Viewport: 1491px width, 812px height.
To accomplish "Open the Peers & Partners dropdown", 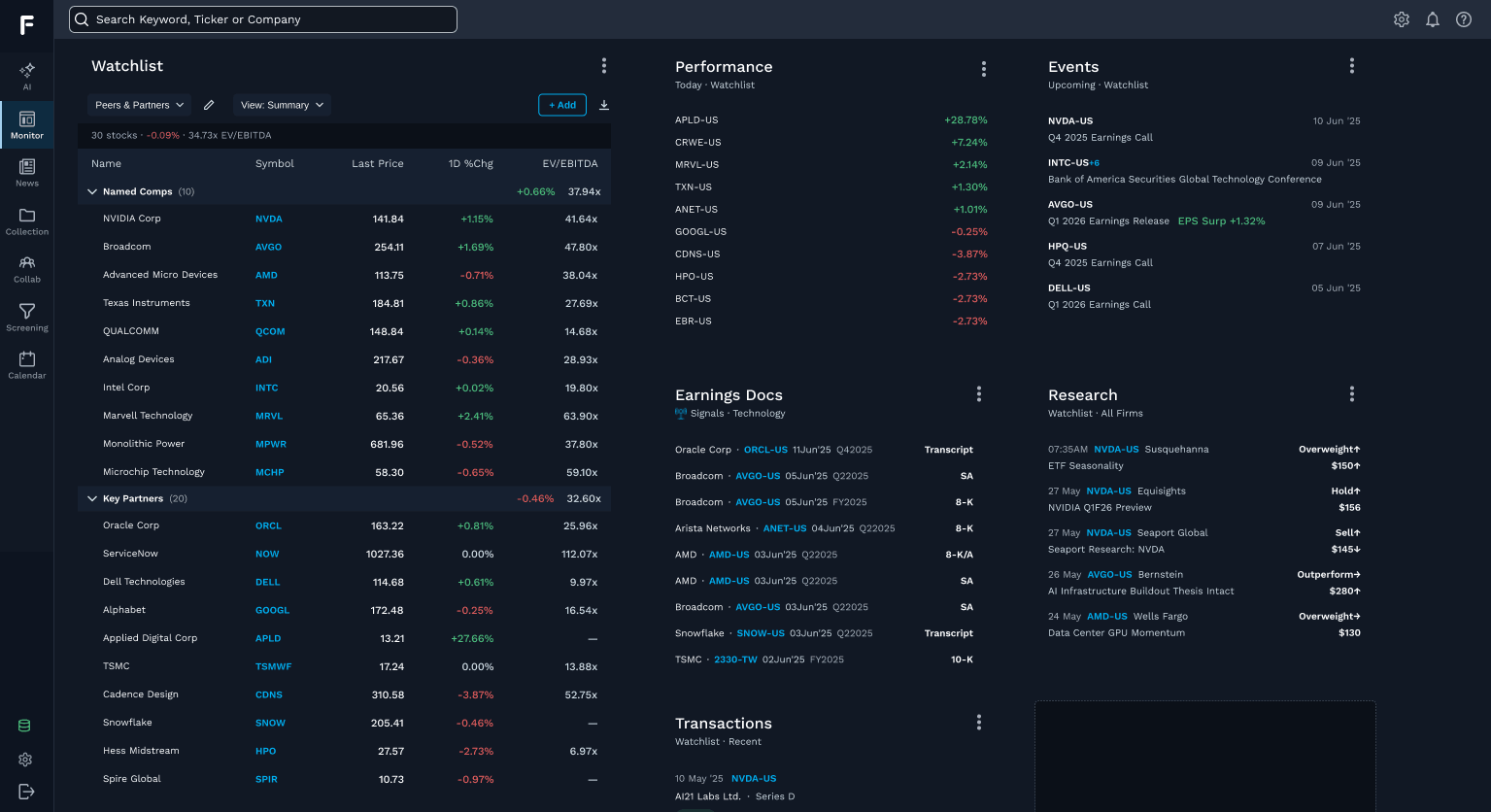I will 140,105.
